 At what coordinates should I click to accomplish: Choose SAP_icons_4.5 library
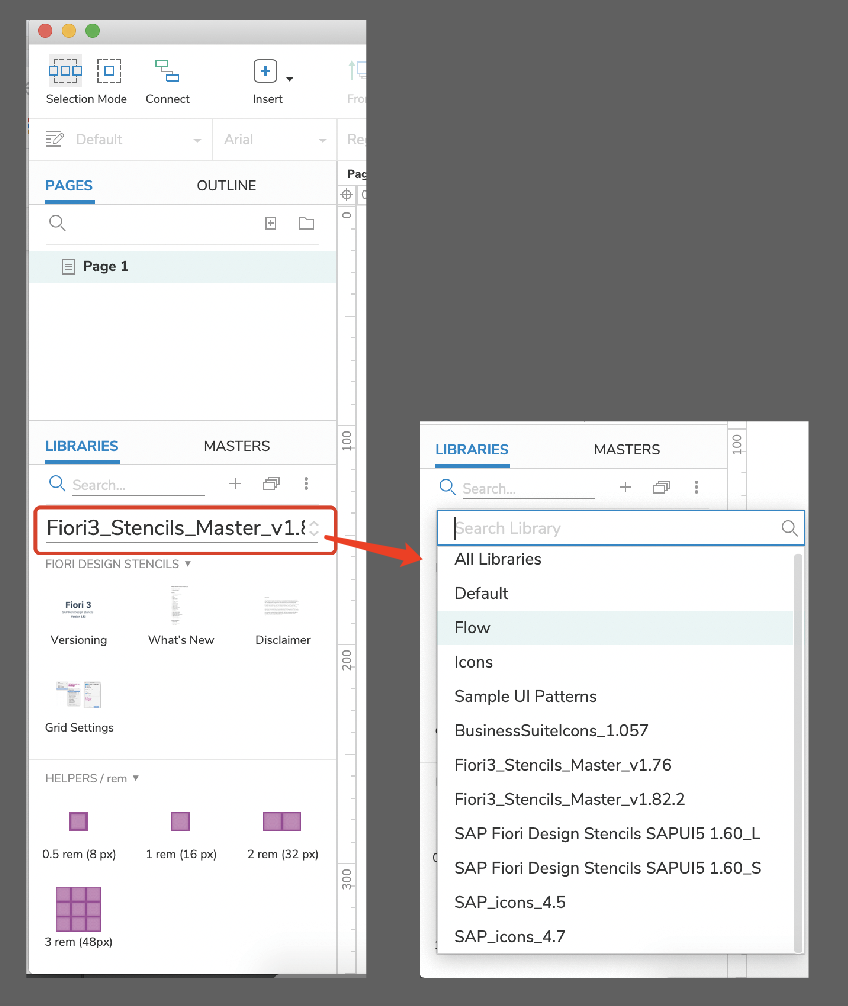615,902
